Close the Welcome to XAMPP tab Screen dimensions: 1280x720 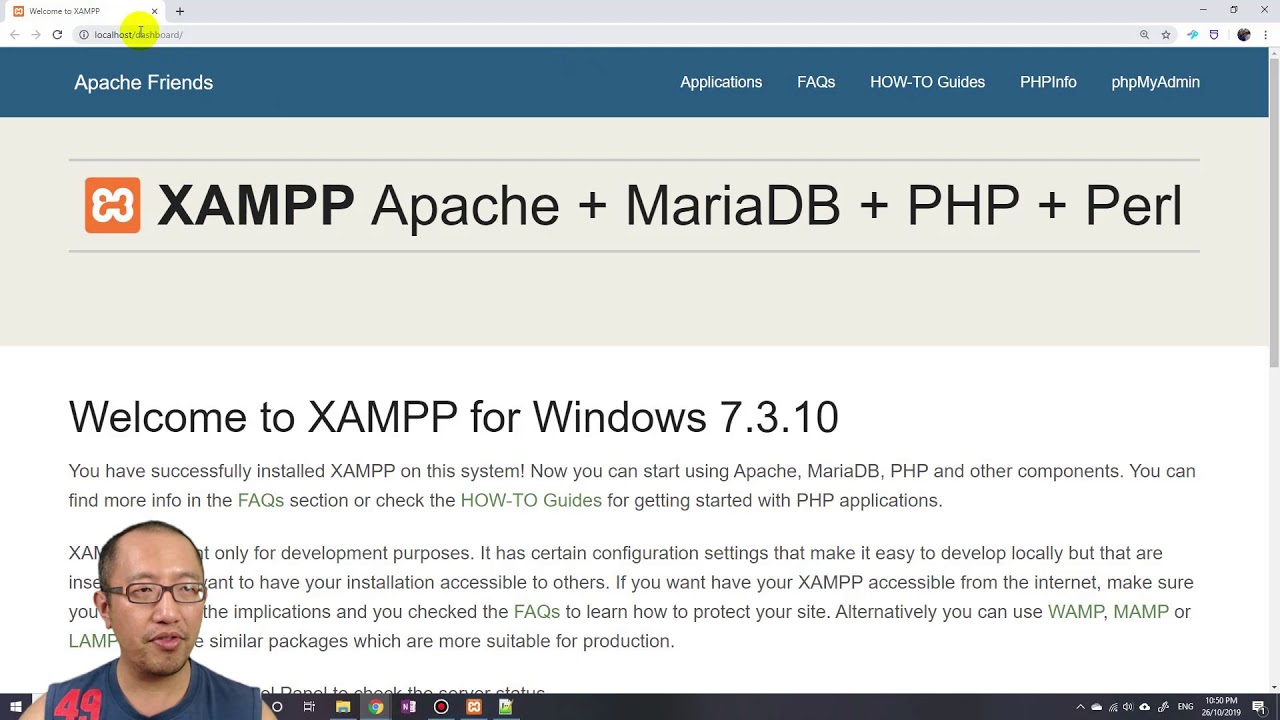pos(154,11)
